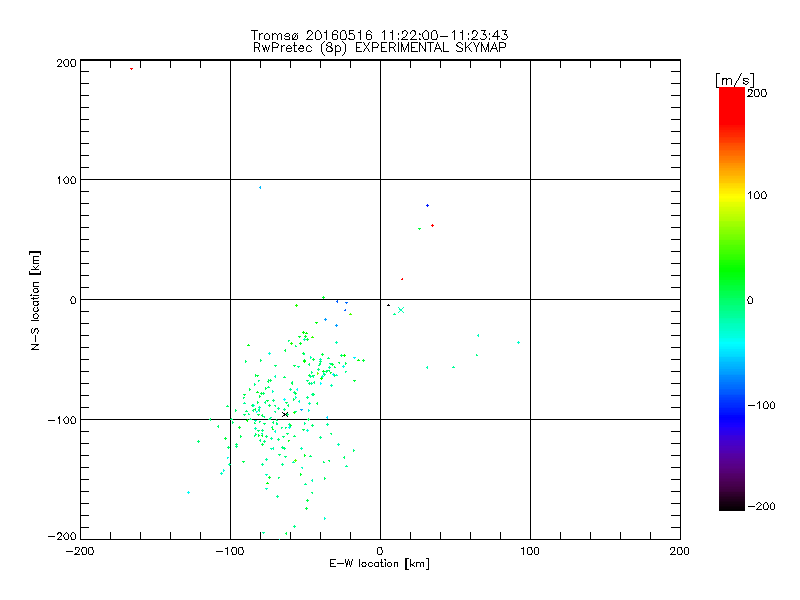Image resolution: width=800 pixels, height=600 pixels.
Task: Click the 'E-W location [km]' axis label
Action: pos(379,564)
